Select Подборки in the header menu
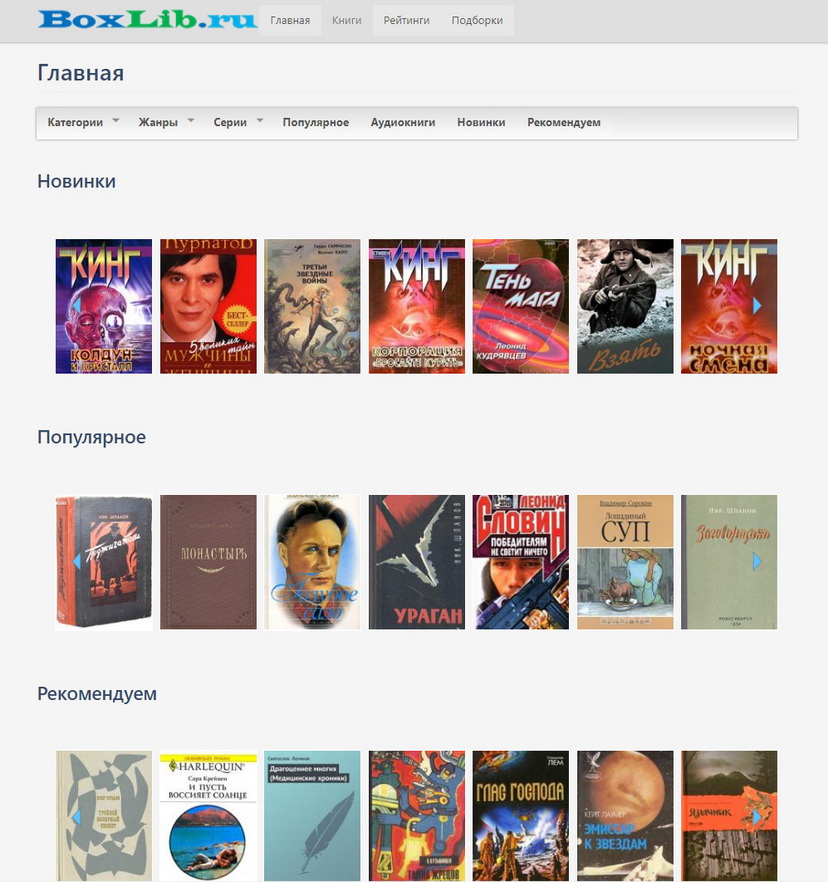 tap(477, 20)
